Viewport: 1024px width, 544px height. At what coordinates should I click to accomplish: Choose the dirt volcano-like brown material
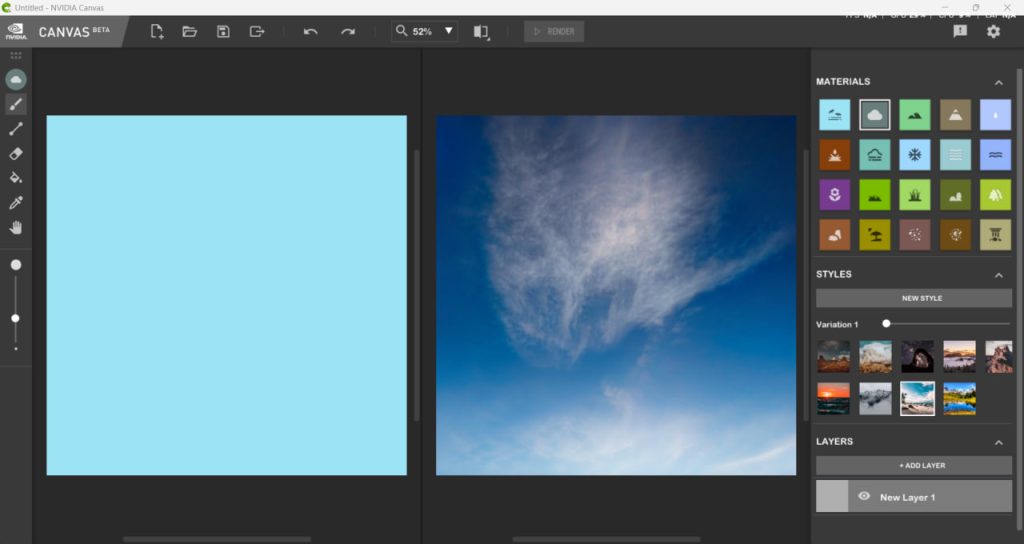pos(835,155)
